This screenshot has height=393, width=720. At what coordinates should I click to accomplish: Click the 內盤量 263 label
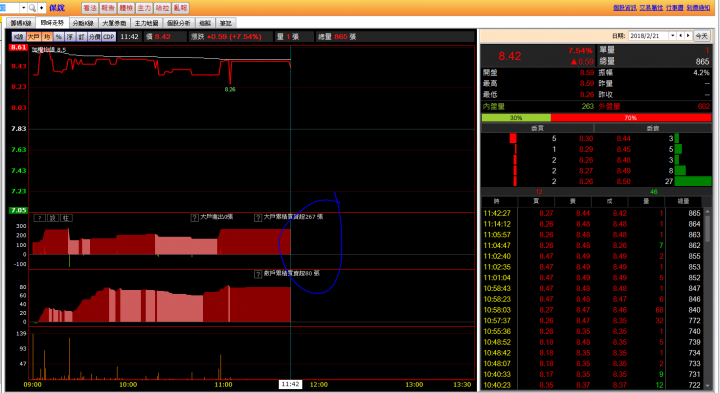[x=538, y=106]
